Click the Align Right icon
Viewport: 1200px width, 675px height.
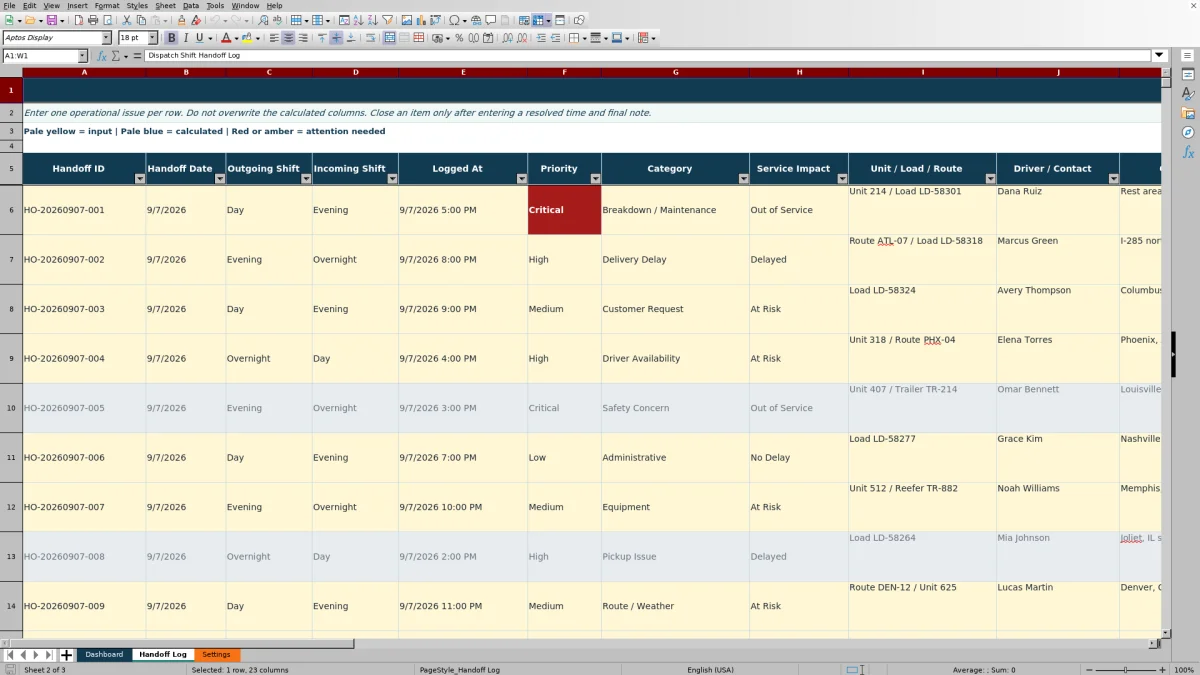302,38
